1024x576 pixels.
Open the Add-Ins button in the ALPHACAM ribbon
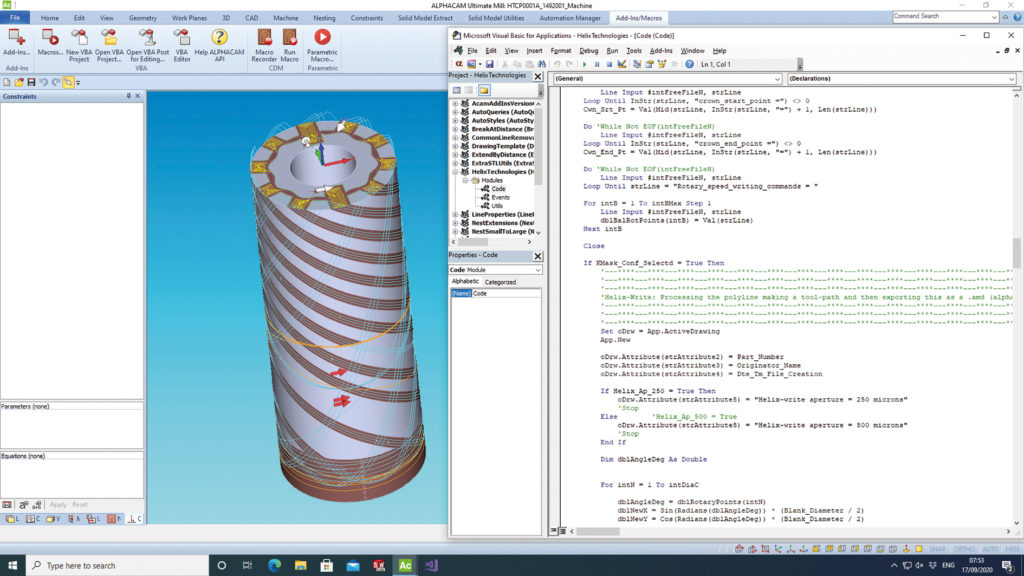(16, 42)
